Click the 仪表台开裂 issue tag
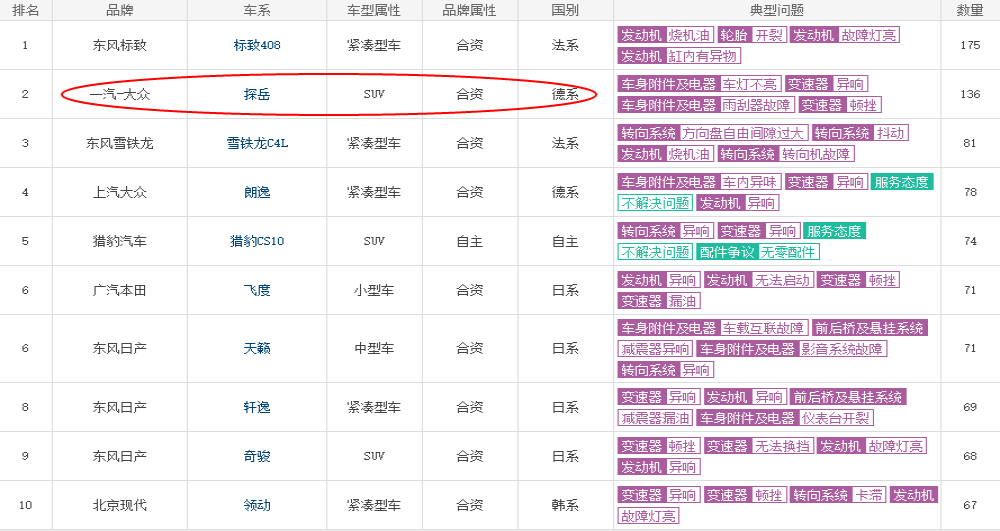The image size is (1000, 531). (x=835, y=418)
